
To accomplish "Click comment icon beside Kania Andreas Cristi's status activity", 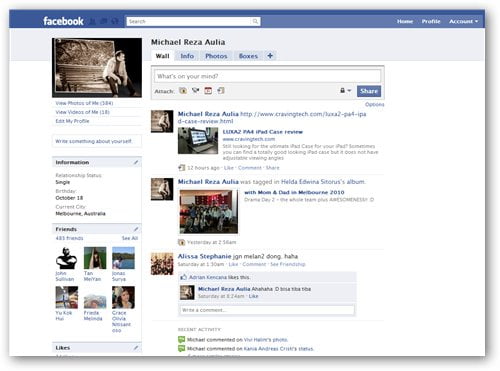I will [x=181, y=349].
